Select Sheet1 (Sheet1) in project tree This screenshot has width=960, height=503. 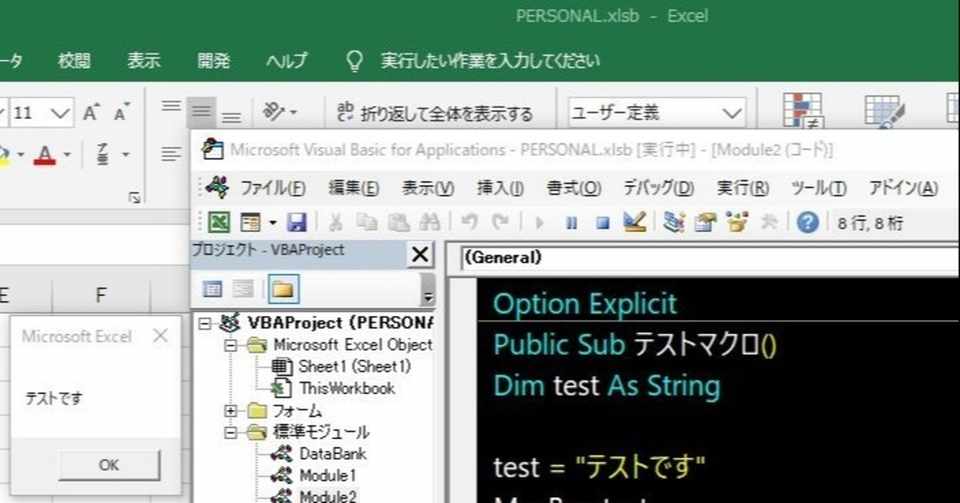pos(354,367)
